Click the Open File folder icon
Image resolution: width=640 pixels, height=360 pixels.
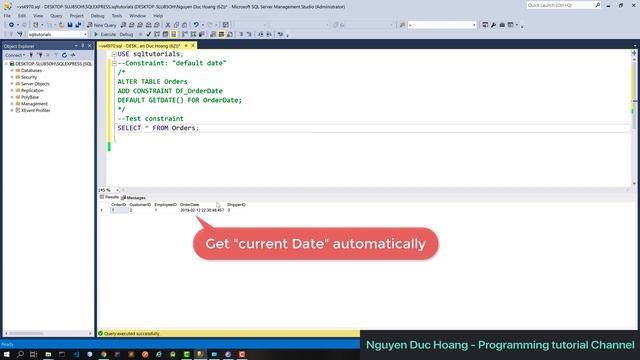click(61, 25)
